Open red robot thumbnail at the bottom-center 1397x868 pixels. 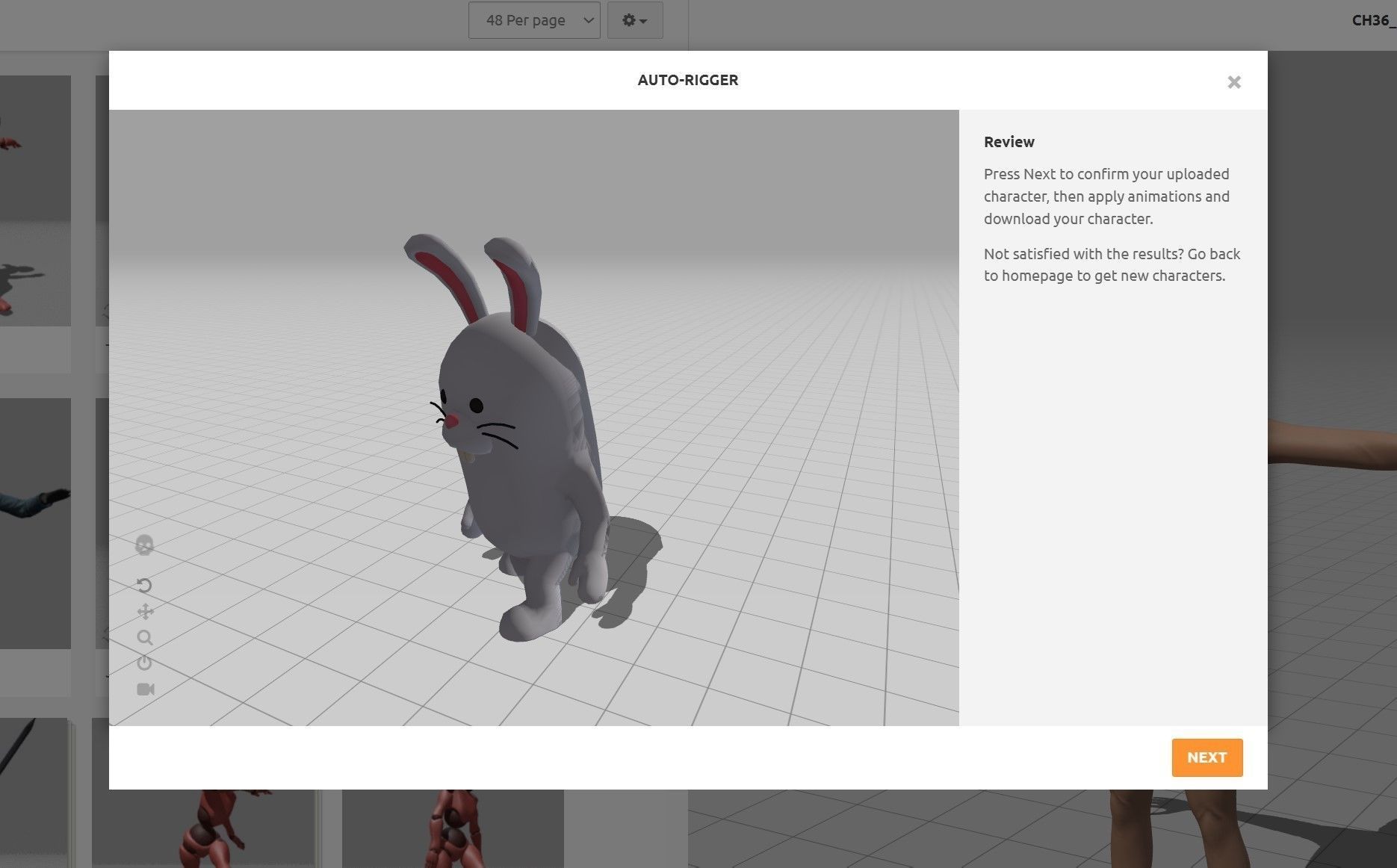(x=453, y=828)
